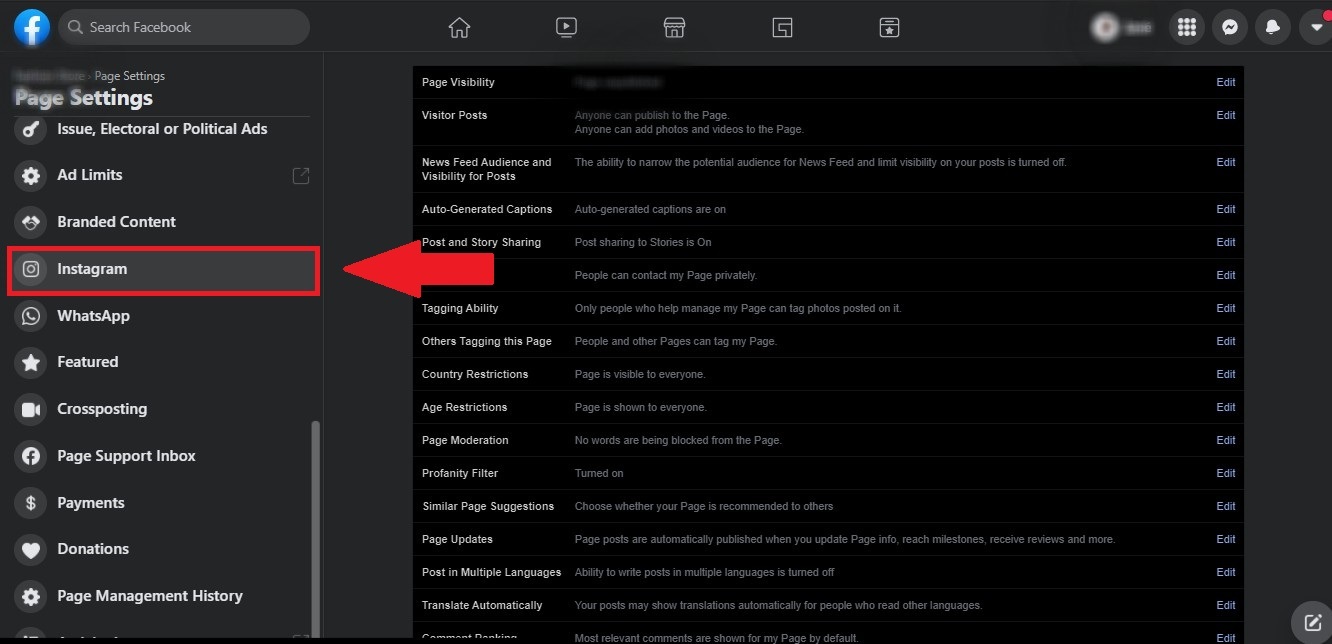Viewport: 1332px width, 644px height.
Task: Edit the 'People can contact my Page privately' row
Action: click(1226, 275)
